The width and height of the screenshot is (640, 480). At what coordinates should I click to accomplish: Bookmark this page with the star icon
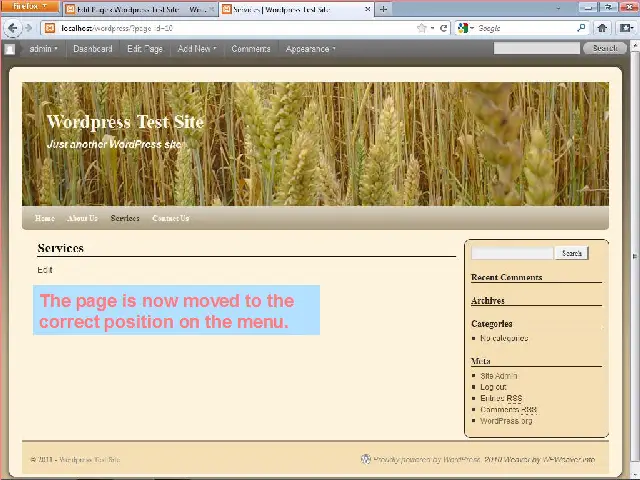pos(422,28)
